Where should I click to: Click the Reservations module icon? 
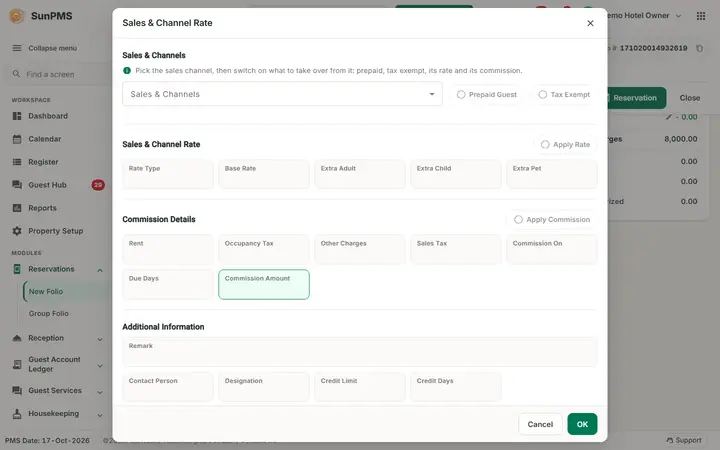pyautogui.click(x=17, y=269)
